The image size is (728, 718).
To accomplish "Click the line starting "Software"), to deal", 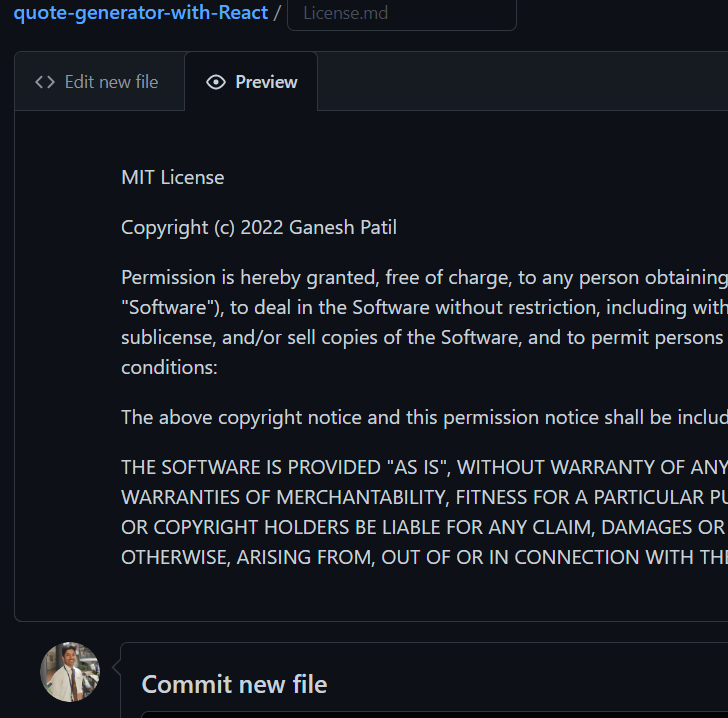I will (x=424, y=307).
